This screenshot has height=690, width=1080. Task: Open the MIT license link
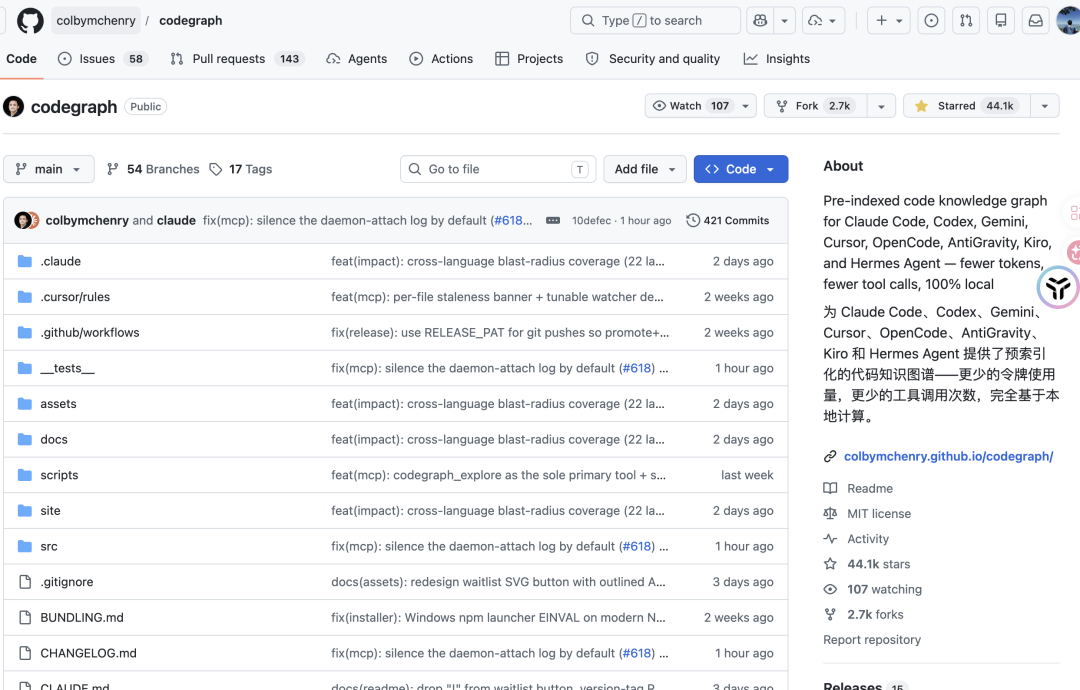click(867, 514)
